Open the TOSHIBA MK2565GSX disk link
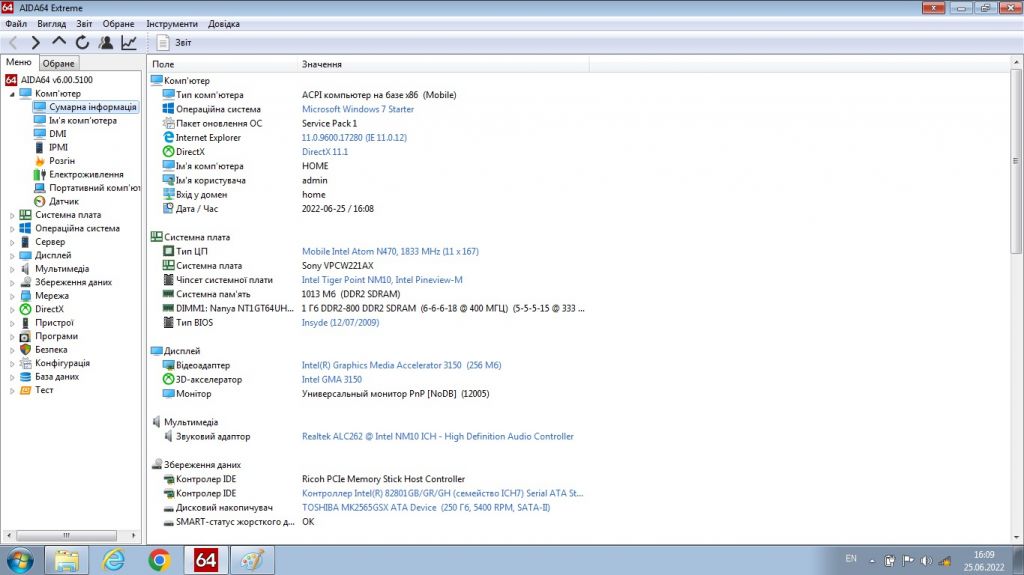This screenshot has height=575, width=1024. [x=426, y=508]
